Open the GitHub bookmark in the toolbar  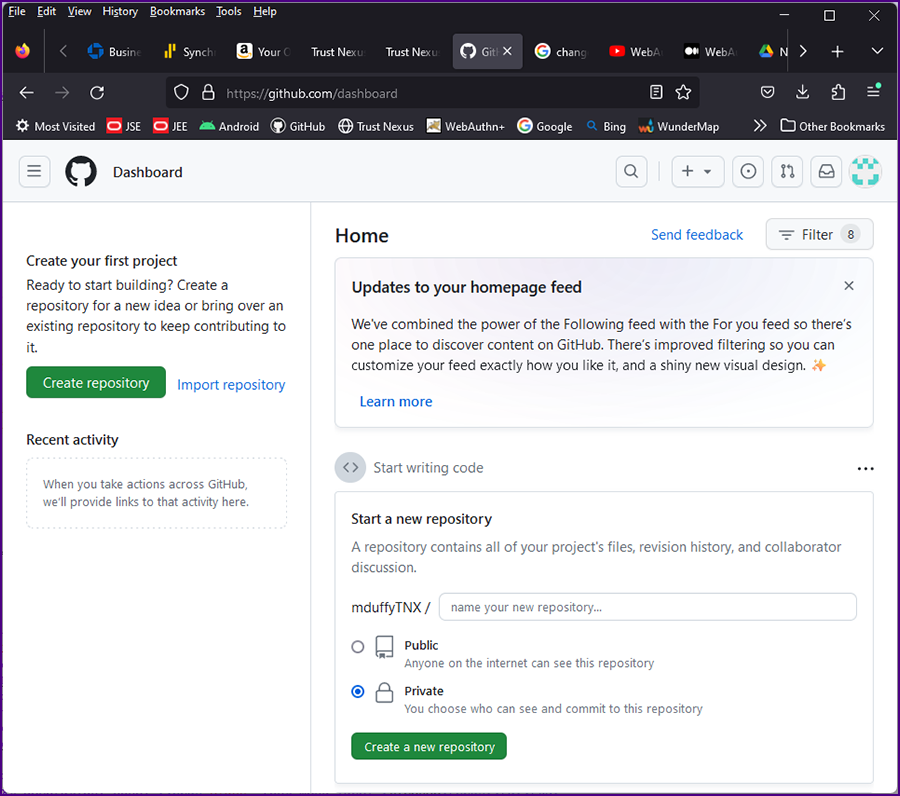click(x=298, y=126)
